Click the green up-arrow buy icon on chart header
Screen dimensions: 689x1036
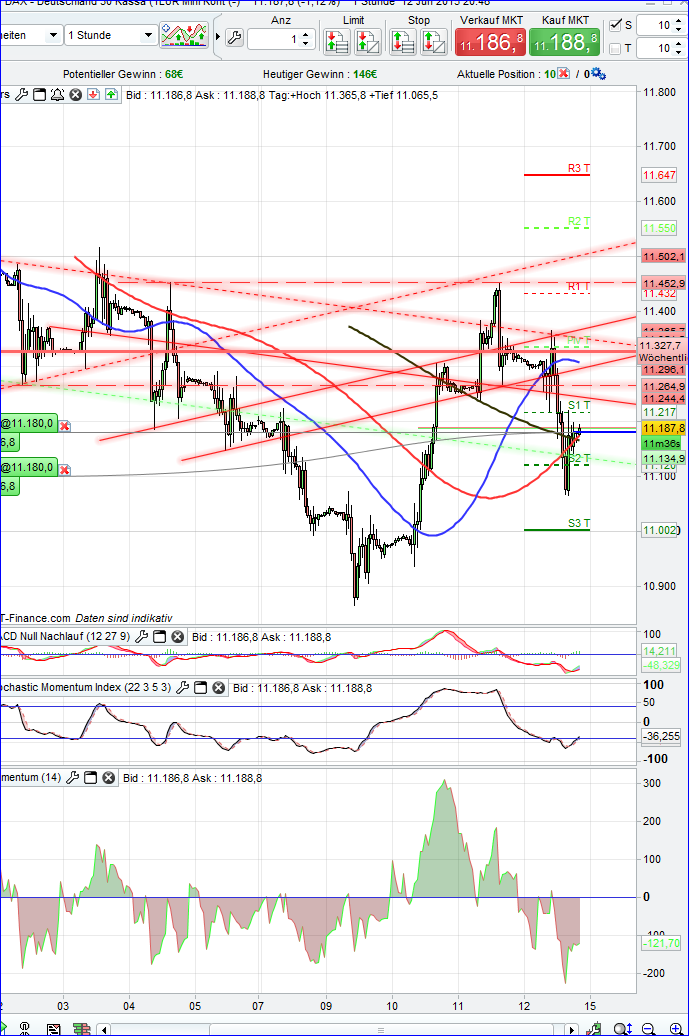[x=111, y=95]
